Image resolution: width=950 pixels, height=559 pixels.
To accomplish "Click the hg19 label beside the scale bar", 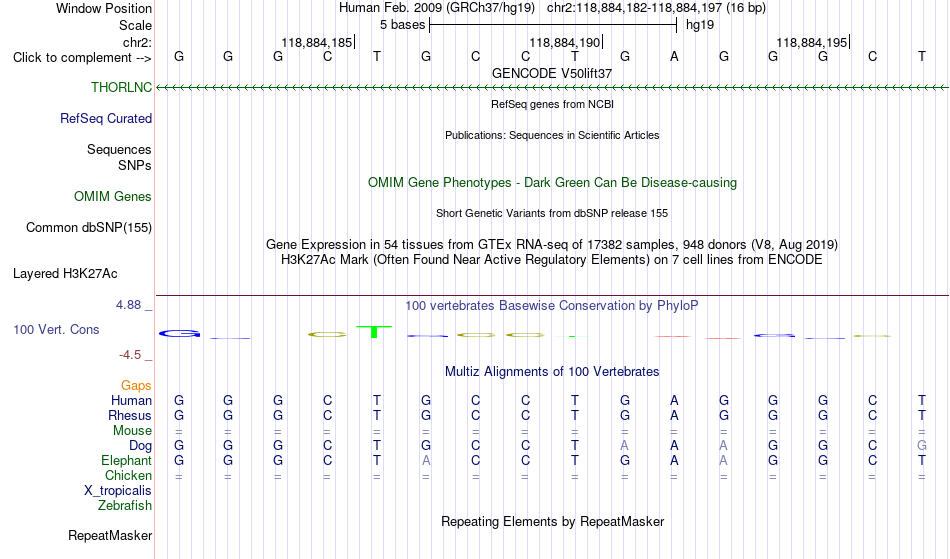I will point(700,25).
